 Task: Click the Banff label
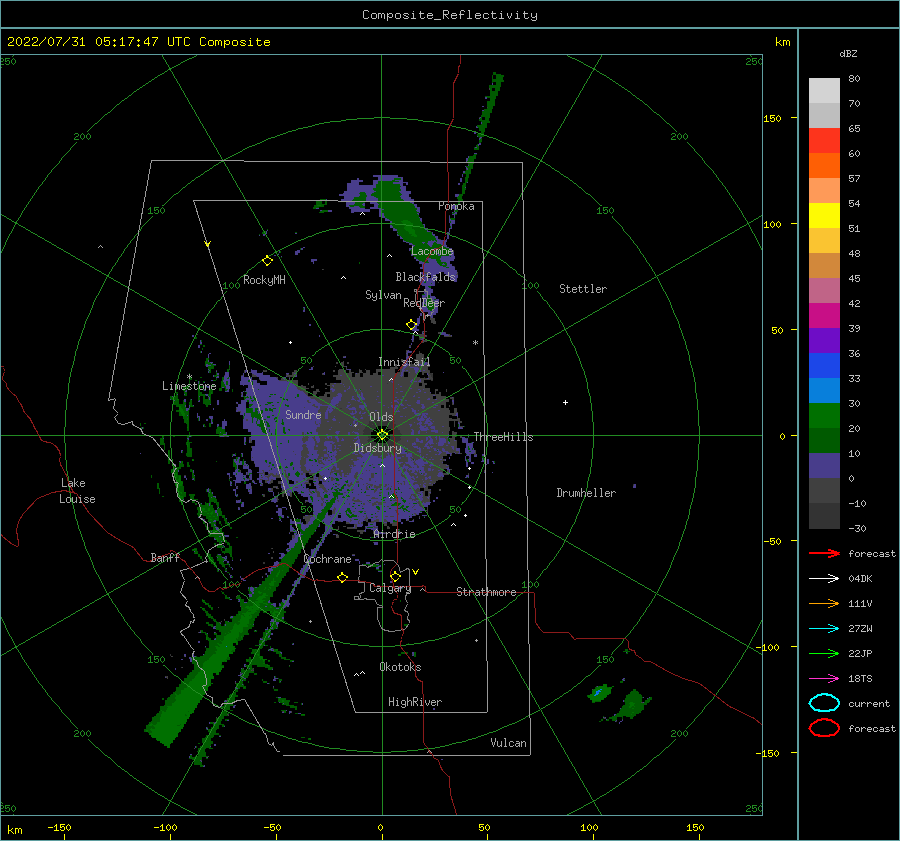165,557
